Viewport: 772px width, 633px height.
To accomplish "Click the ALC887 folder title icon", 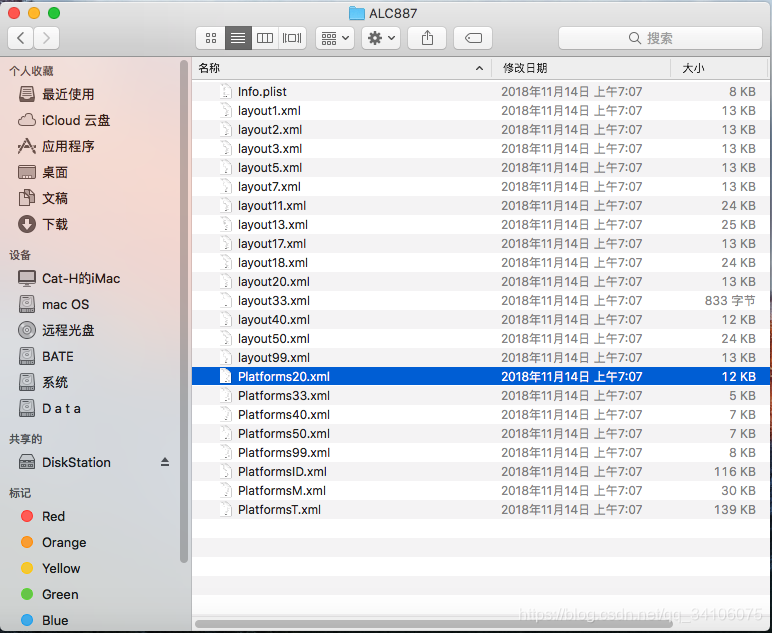I will pos(356,13).
